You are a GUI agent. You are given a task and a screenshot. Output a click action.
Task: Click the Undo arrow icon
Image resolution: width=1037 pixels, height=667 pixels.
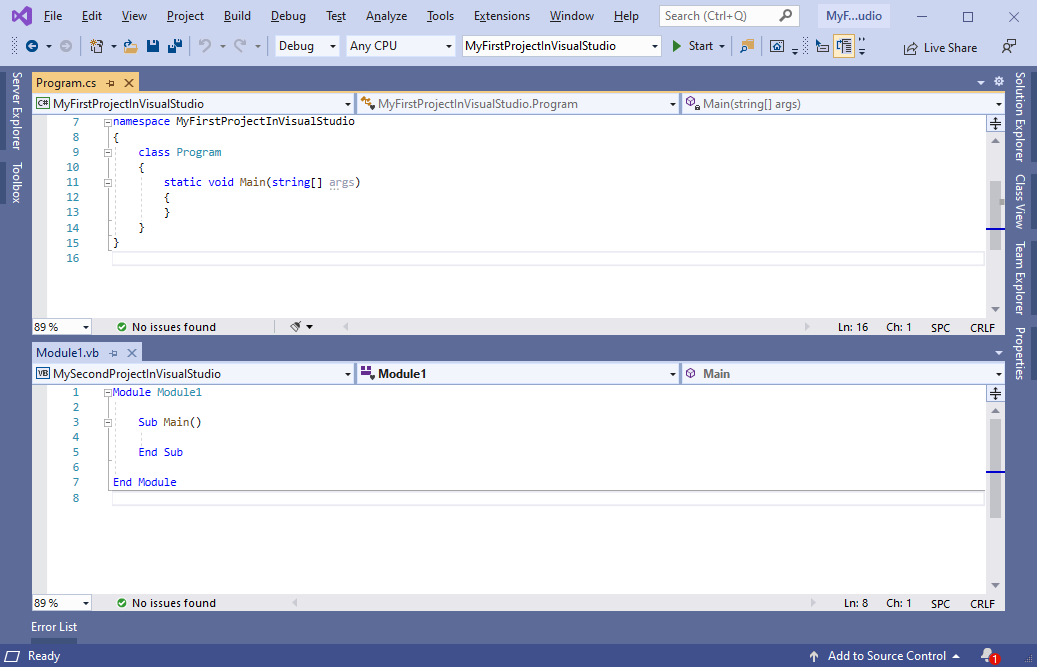click(x=206, y=46)
